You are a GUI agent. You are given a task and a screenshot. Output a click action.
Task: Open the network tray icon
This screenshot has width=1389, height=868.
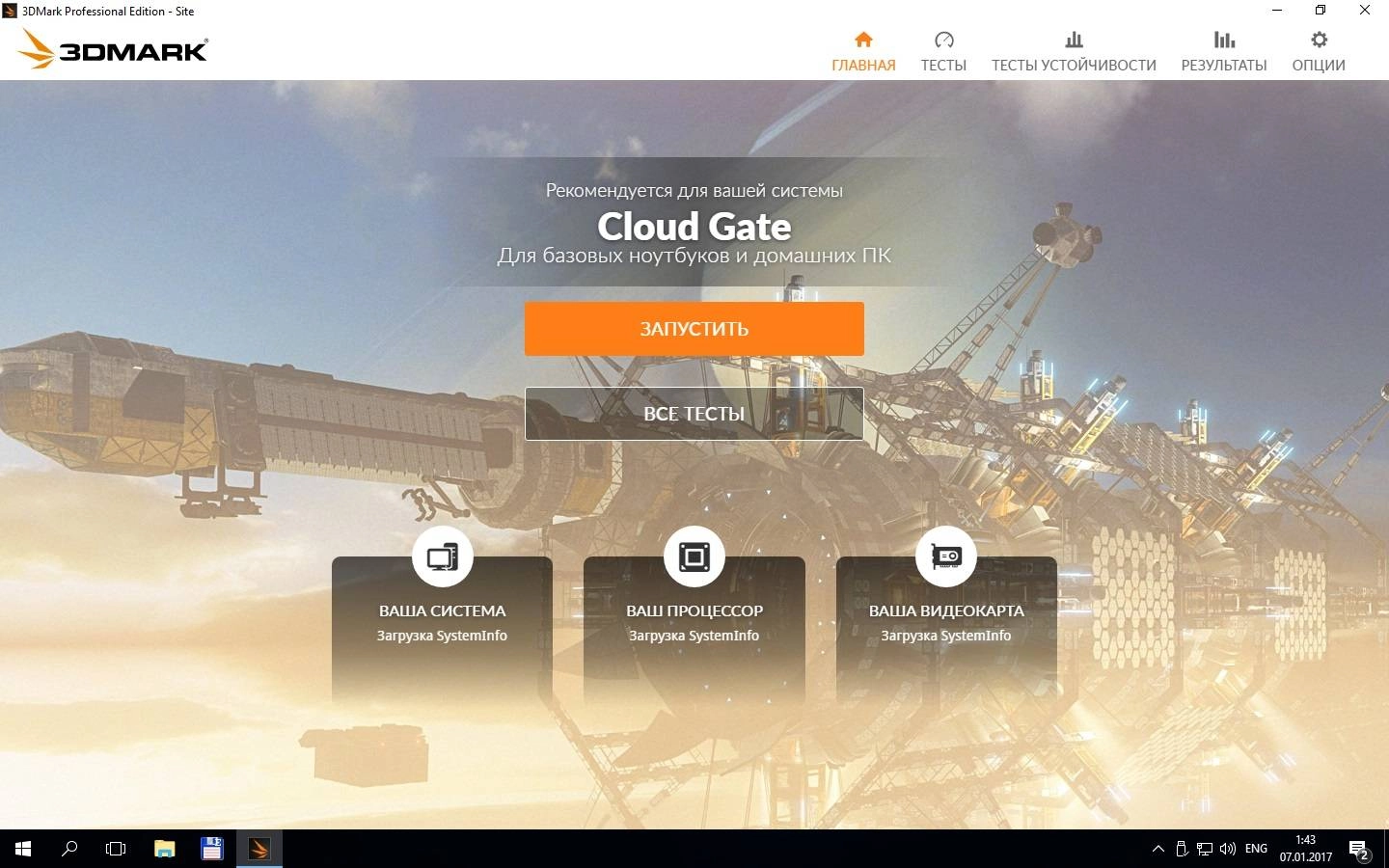click(x=1205, y=849)
